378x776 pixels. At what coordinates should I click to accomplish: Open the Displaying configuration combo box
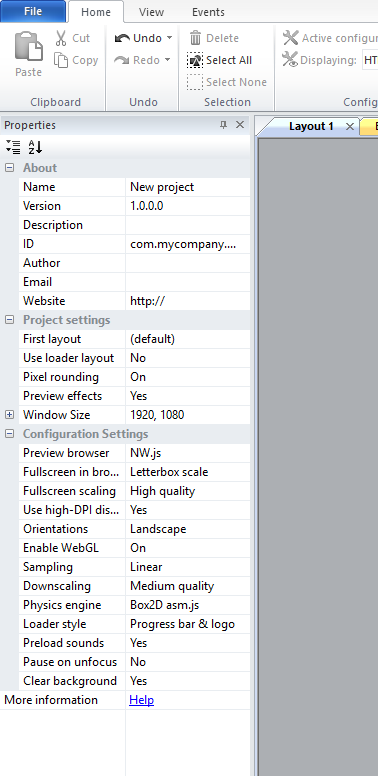[370, 60]
